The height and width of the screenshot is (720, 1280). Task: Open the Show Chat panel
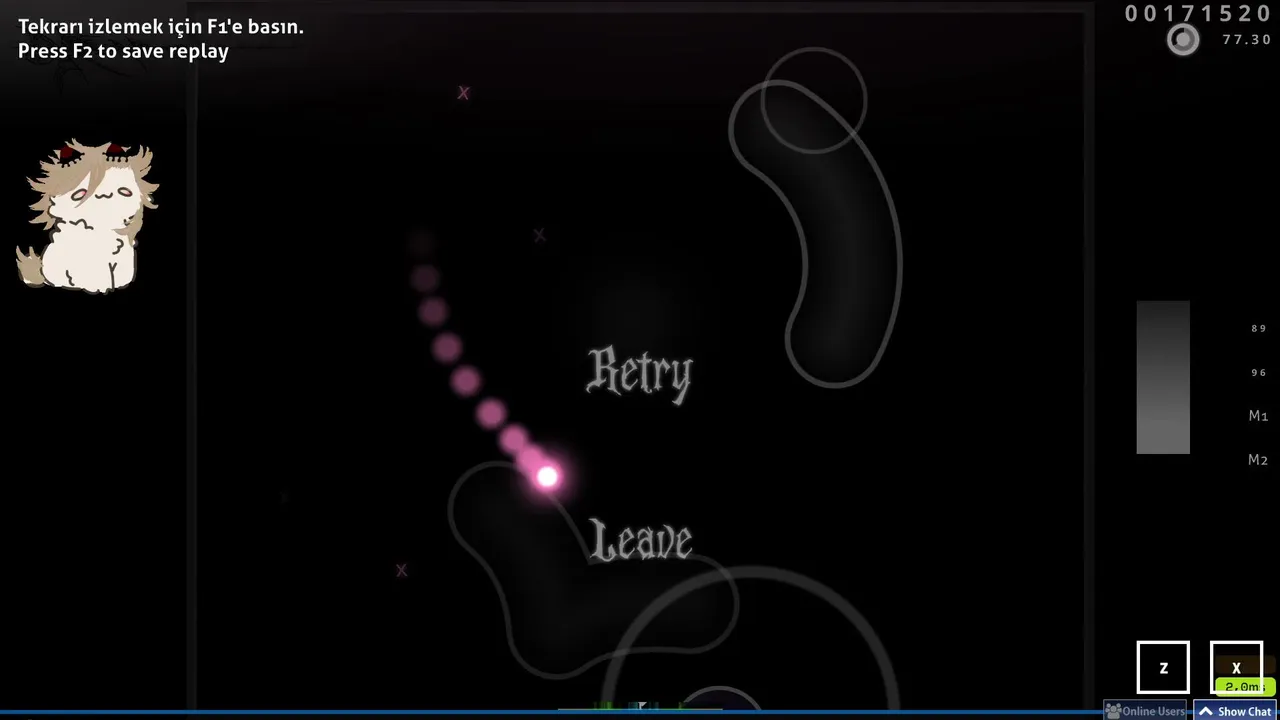coord(1237,711)
